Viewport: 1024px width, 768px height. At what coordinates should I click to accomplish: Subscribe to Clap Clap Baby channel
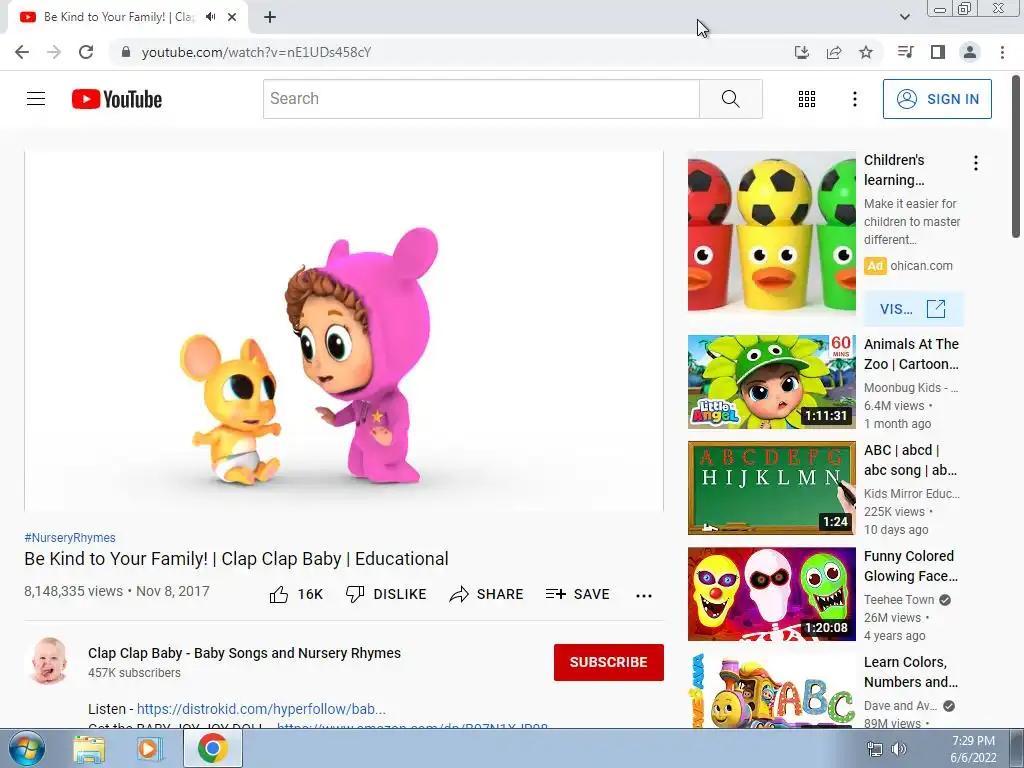[x=609, y=662]
